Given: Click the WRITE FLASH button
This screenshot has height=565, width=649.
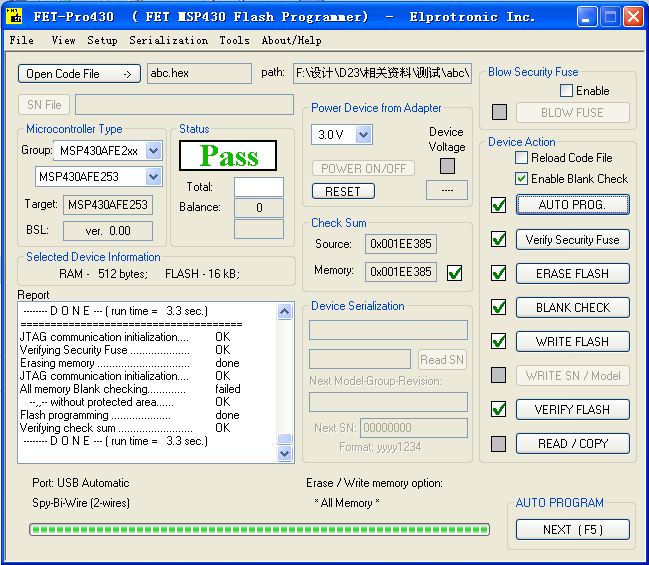Looking at the screenshot, I should 573,341.
